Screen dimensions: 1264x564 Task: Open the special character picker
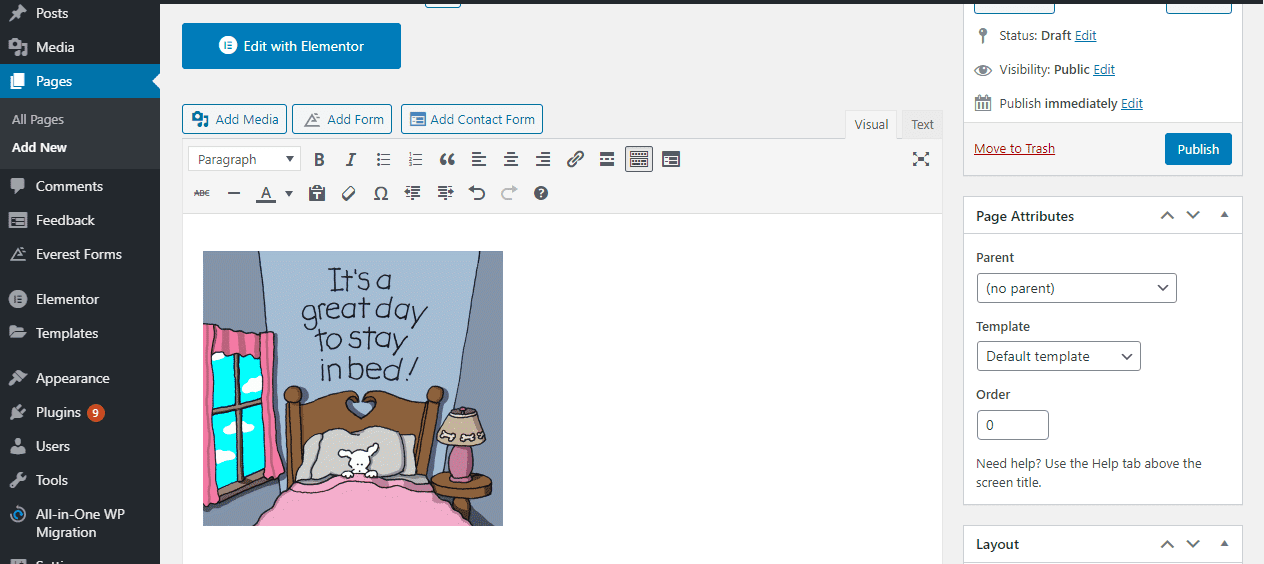(381, 193)
